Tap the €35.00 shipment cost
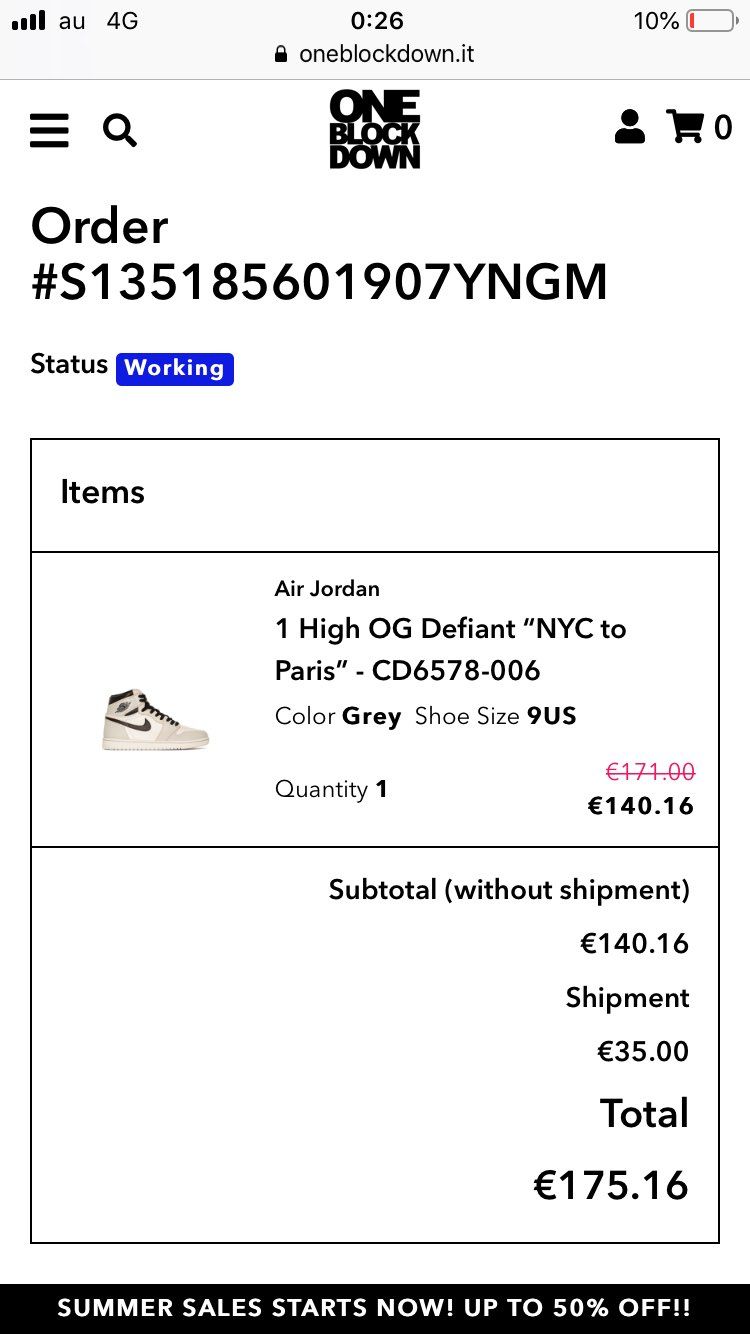The image size is (750, 1334). pos(643,1051)
